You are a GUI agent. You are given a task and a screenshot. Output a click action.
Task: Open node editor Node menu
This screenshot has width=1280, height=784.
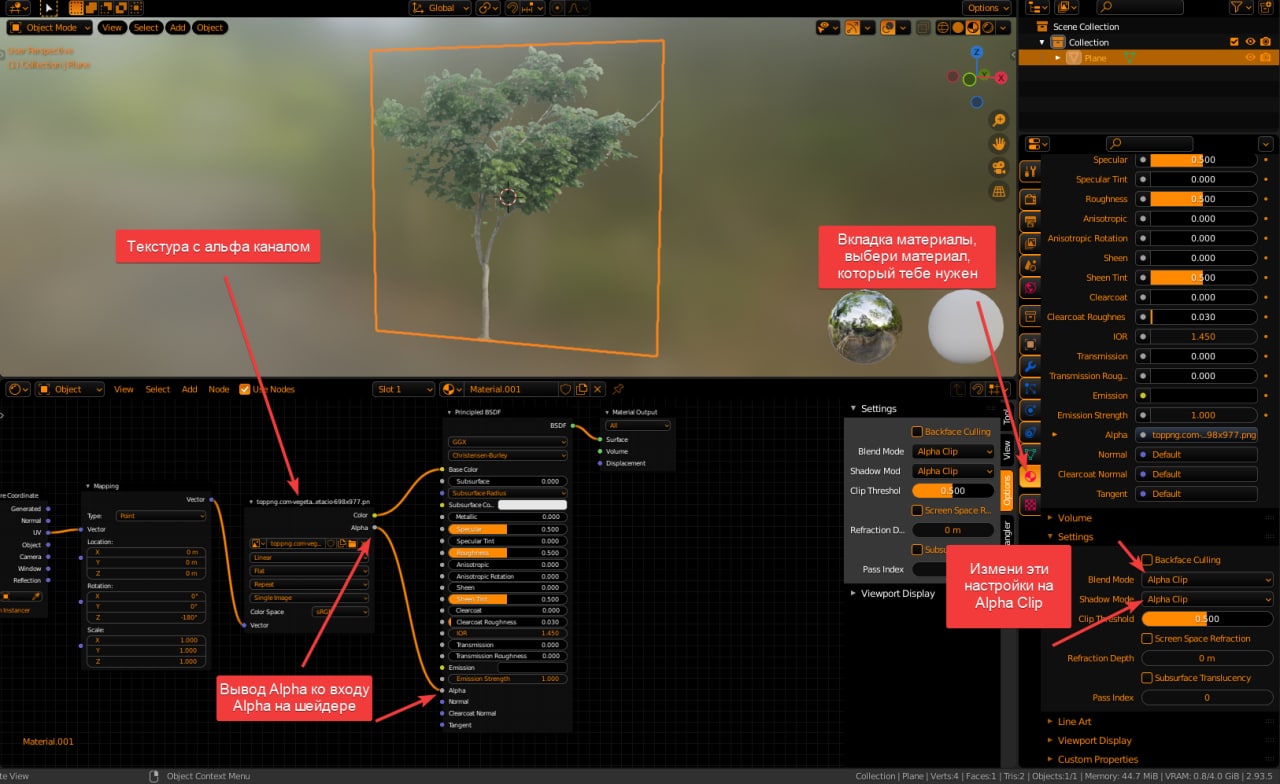coord(219,389)
